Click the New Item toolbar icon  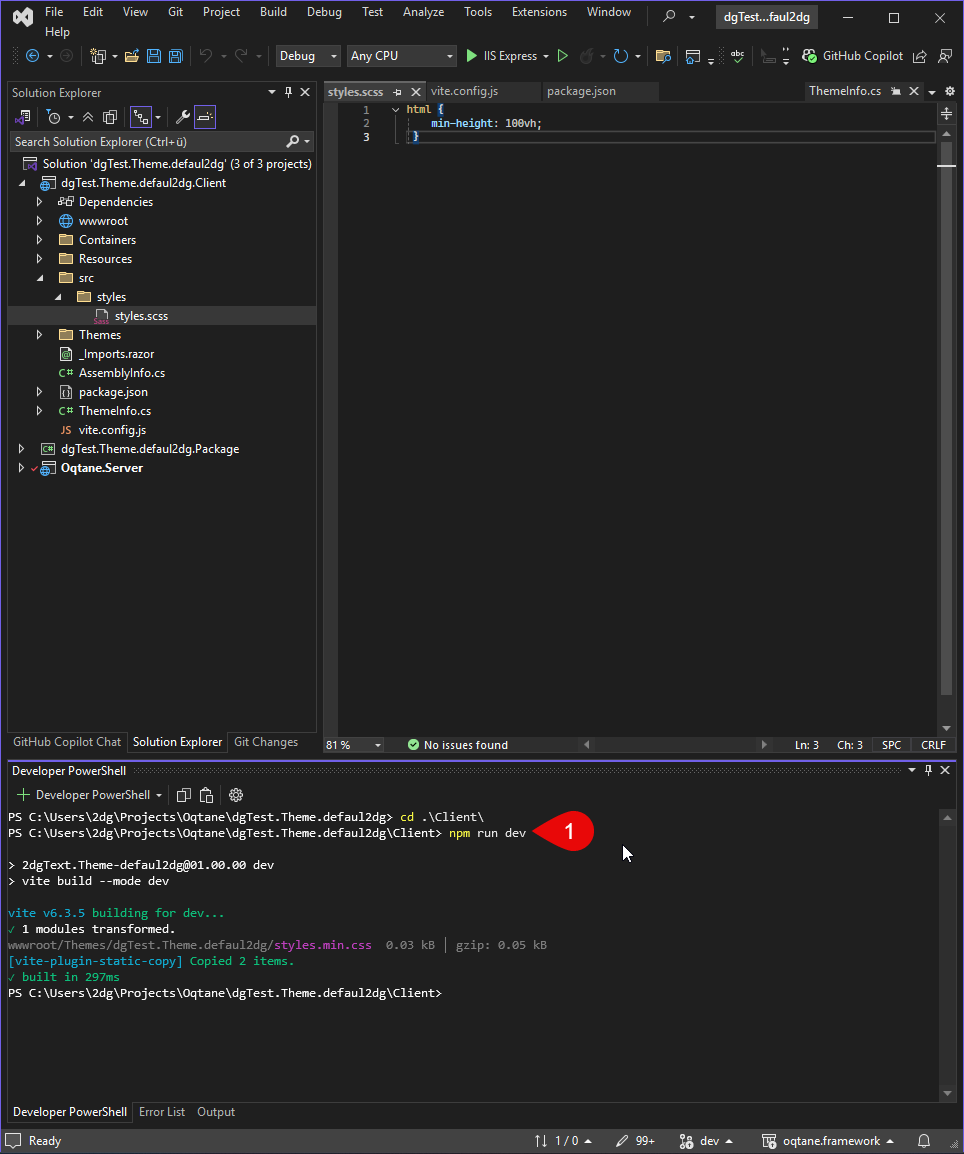tap(97, 56)
